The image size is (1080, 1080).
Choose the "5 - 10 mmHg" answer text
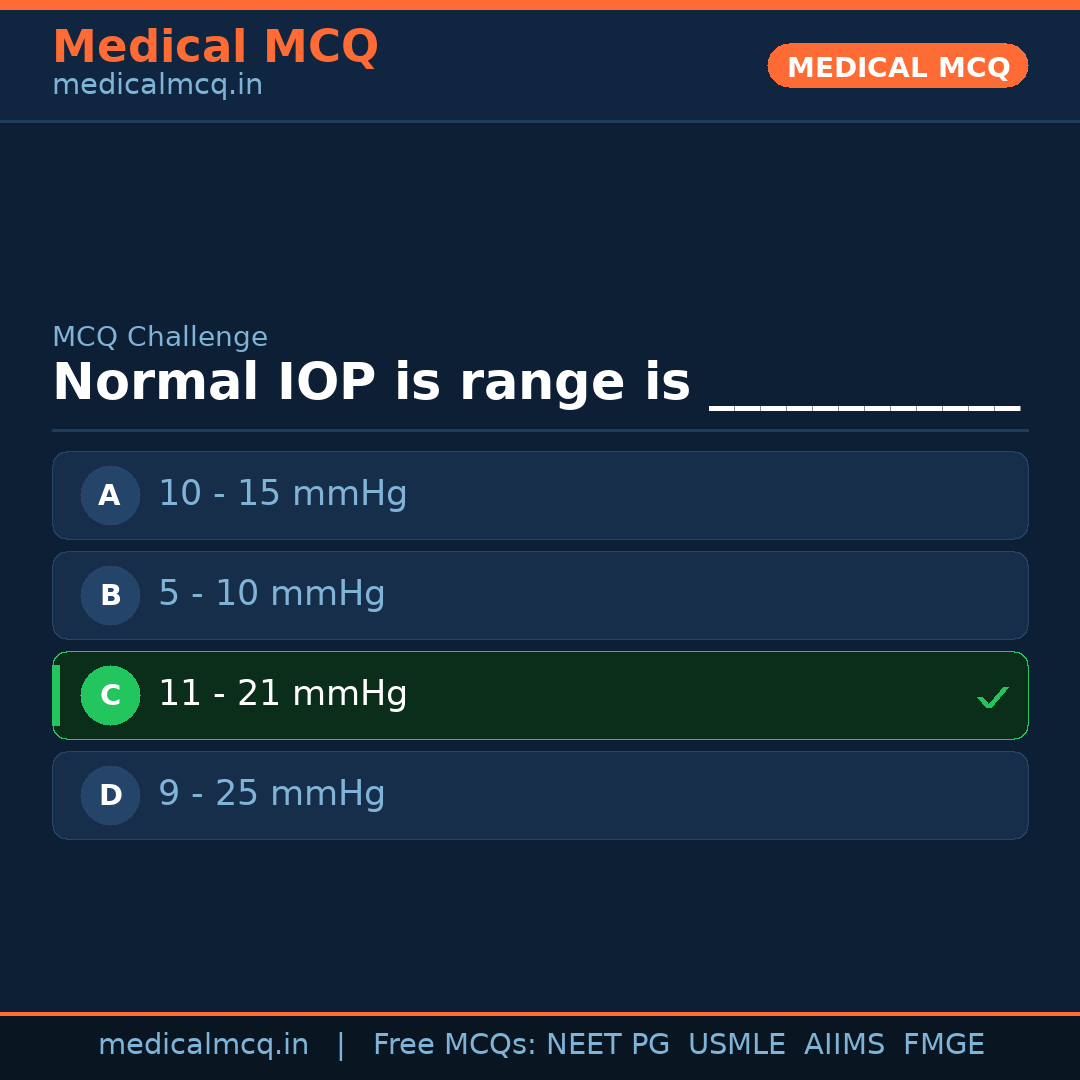[271, 594]
